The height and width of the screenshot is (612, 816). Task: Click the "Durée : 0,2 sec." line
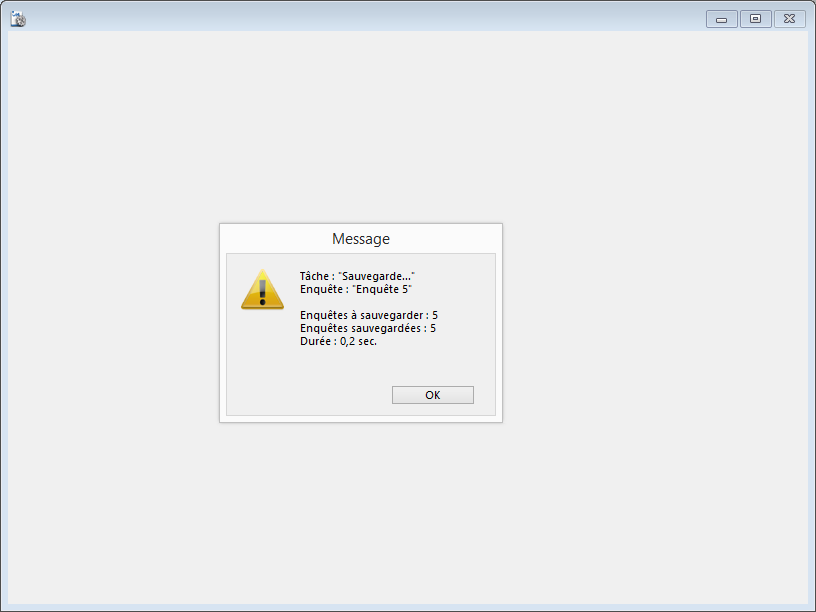pos(338,341)
